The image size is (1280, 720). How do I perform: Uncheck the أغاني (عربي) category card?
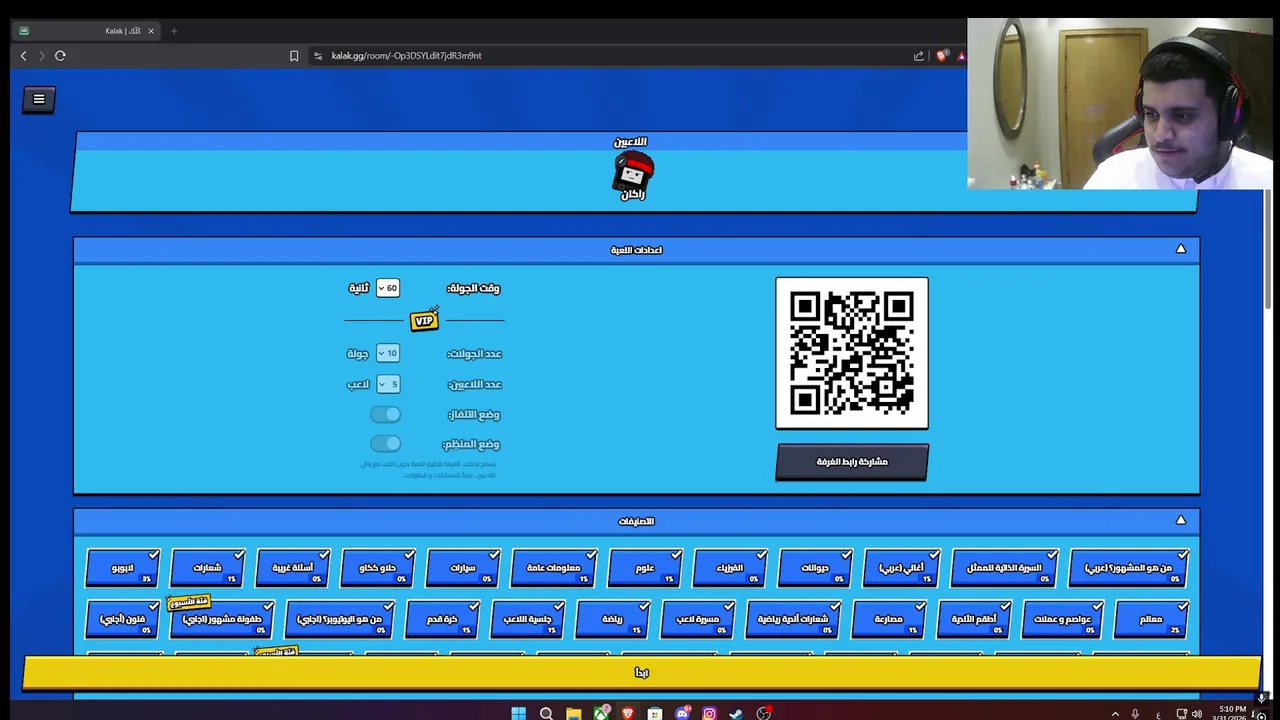[x=902, y=567]
